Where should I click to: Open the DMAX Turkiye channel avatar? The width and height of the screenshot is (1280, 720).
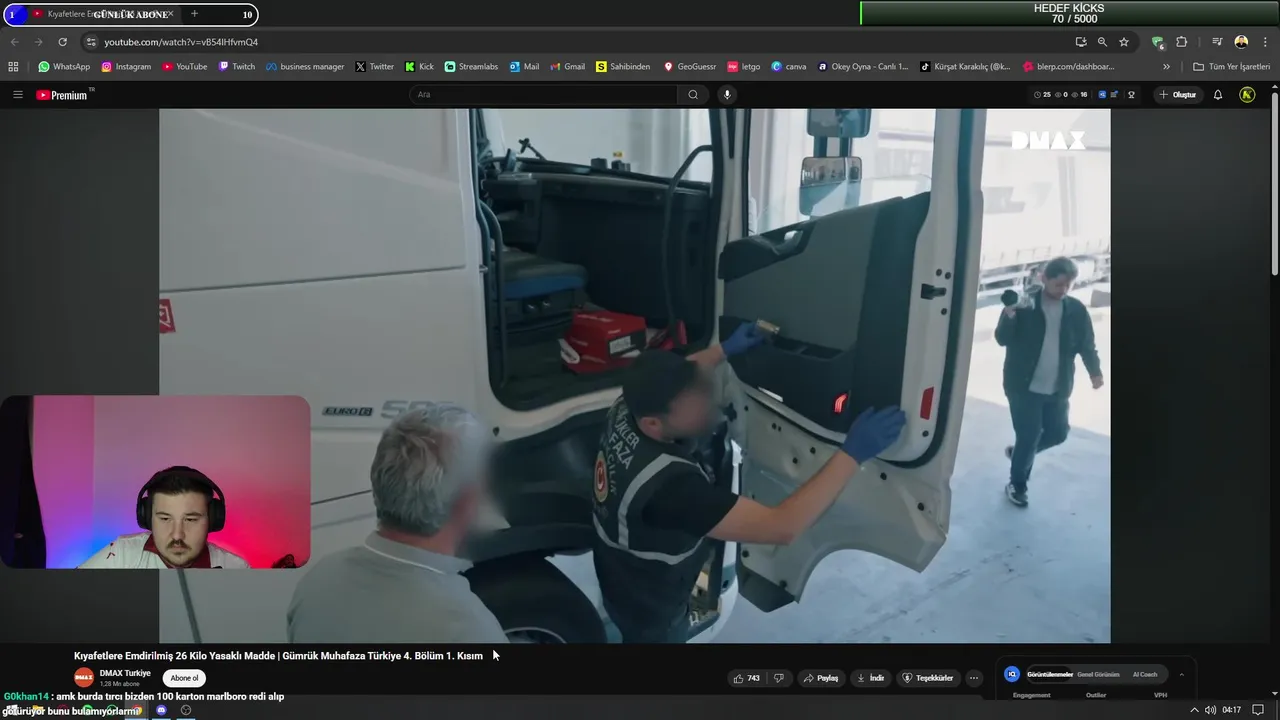pyautogui.click(x=84, y=678)
